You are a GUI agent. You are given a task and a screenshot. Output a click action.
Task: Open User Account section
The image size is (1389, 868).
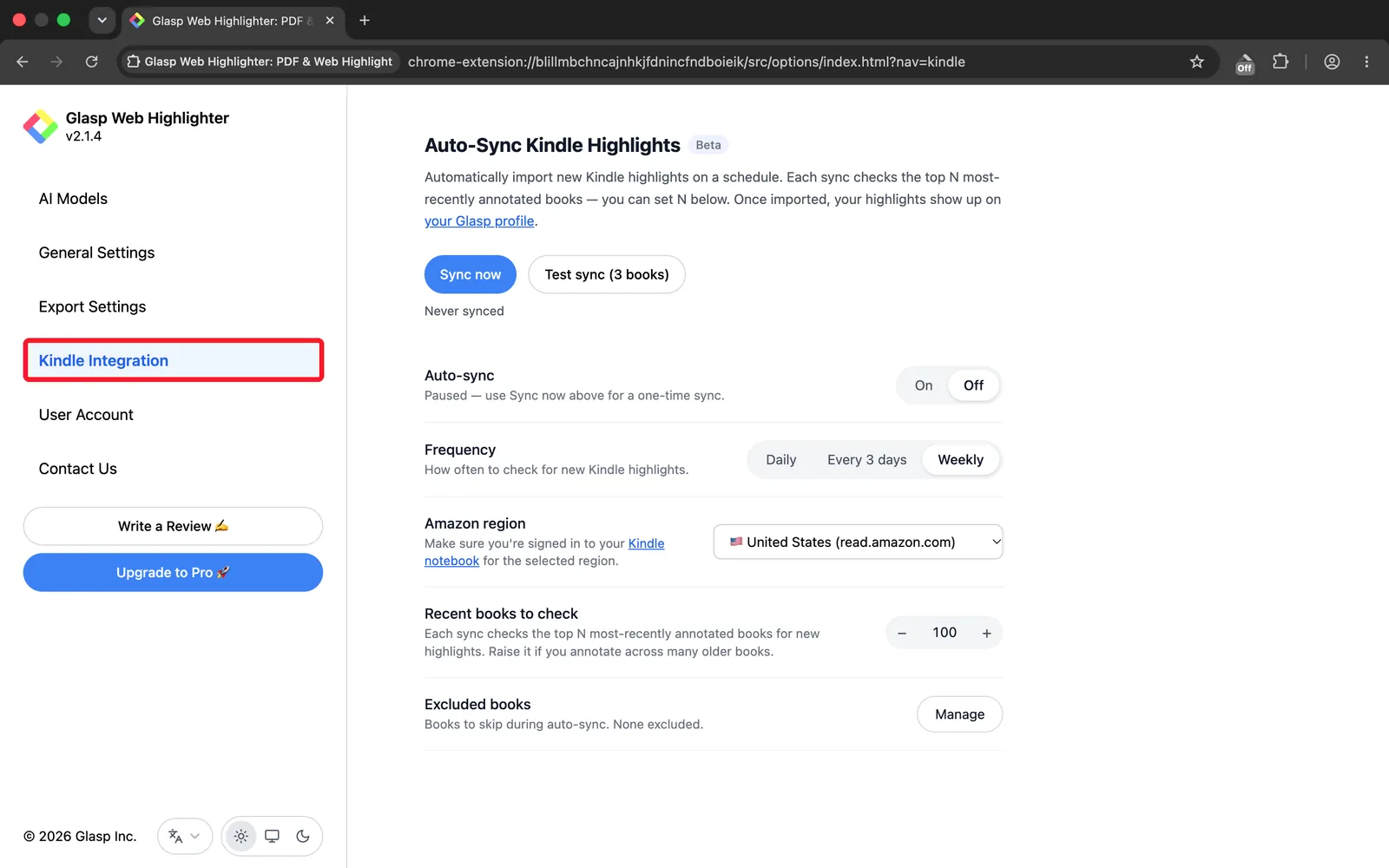click(86, 415)
